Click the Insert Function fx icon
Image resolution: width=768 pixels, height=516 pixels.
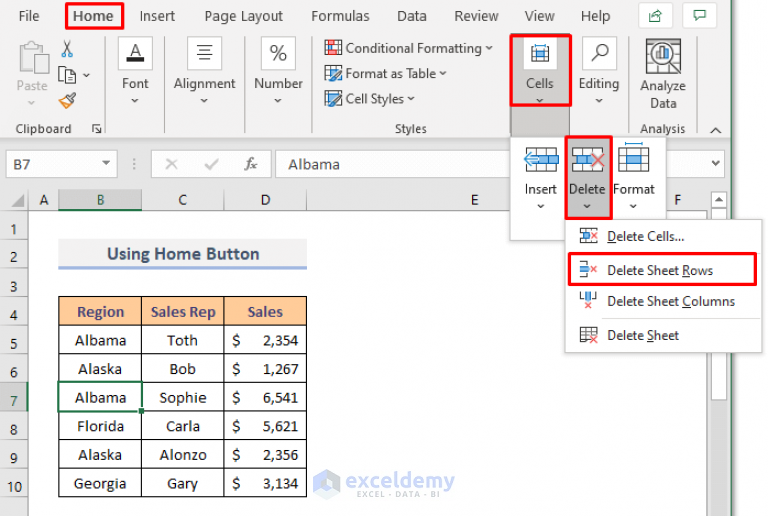tap(251, 164)
